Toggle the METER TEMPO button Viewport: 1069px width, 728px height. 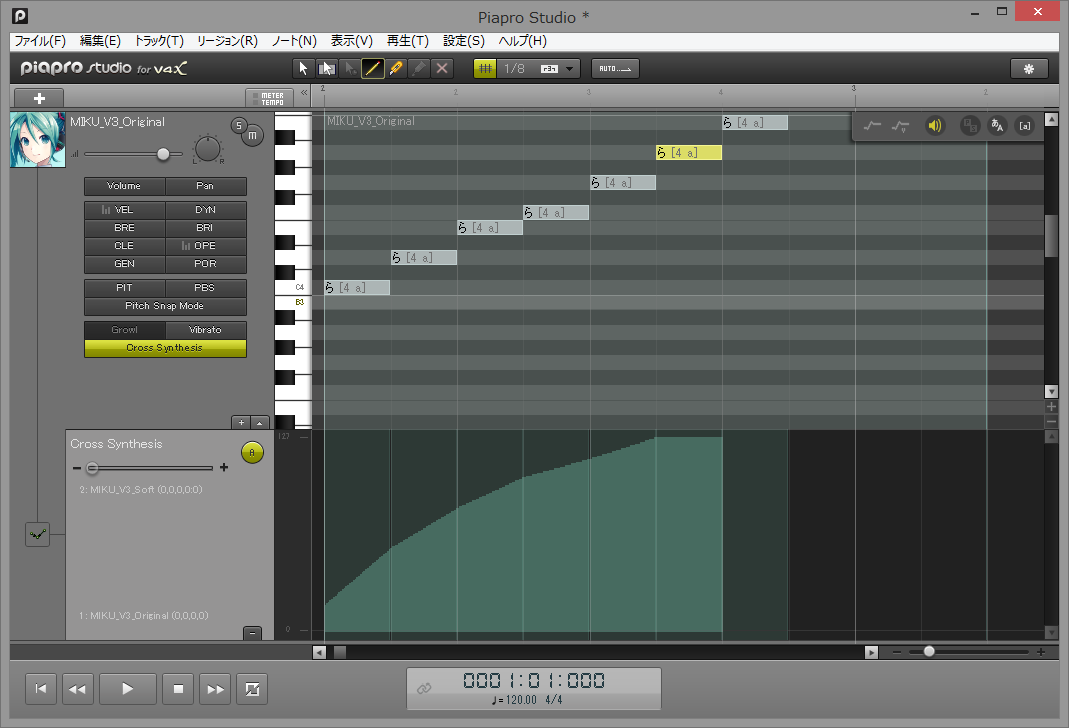point(269,98)
